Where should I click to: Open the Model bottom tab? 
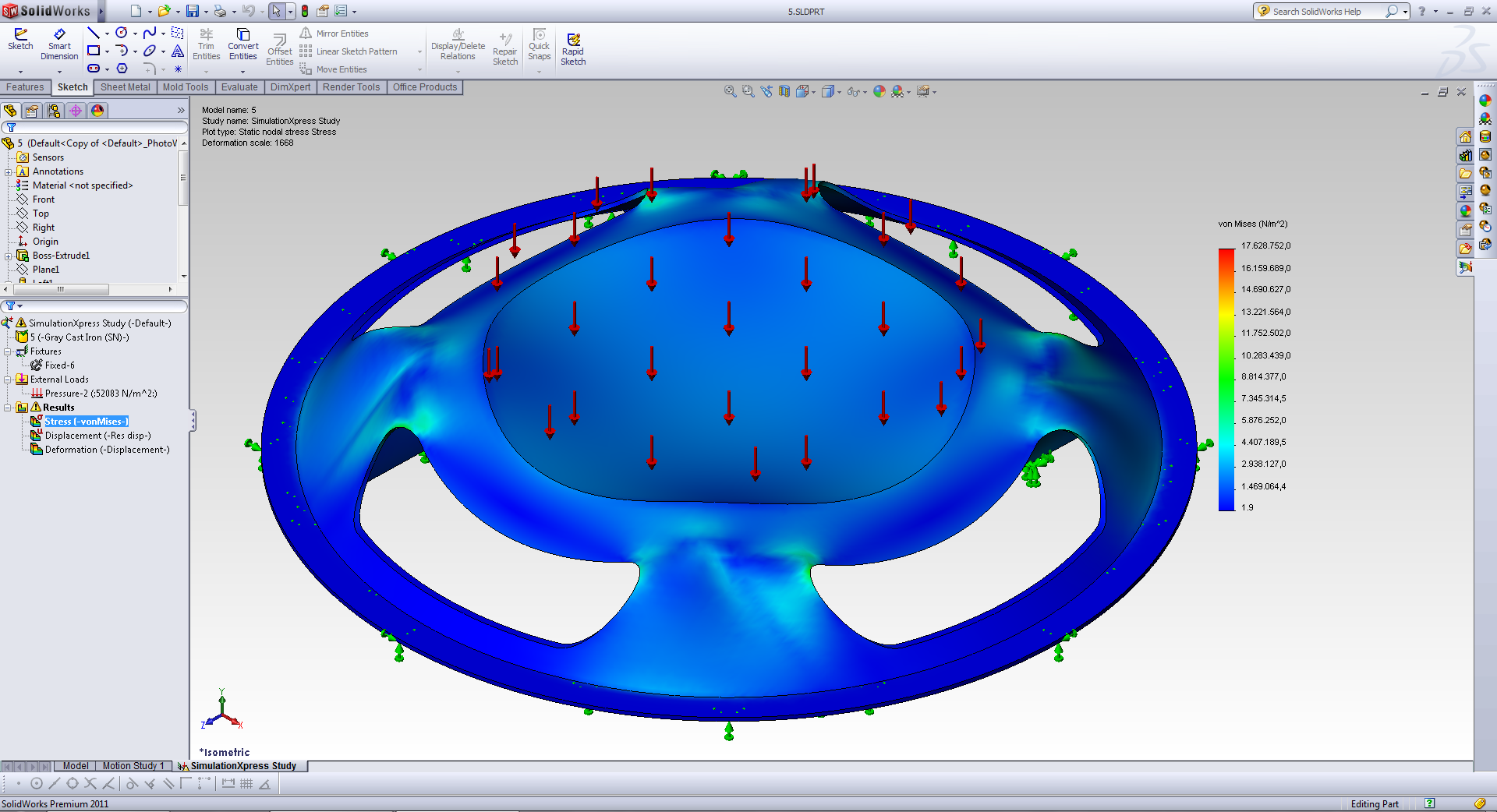click(x=76, y=766)
